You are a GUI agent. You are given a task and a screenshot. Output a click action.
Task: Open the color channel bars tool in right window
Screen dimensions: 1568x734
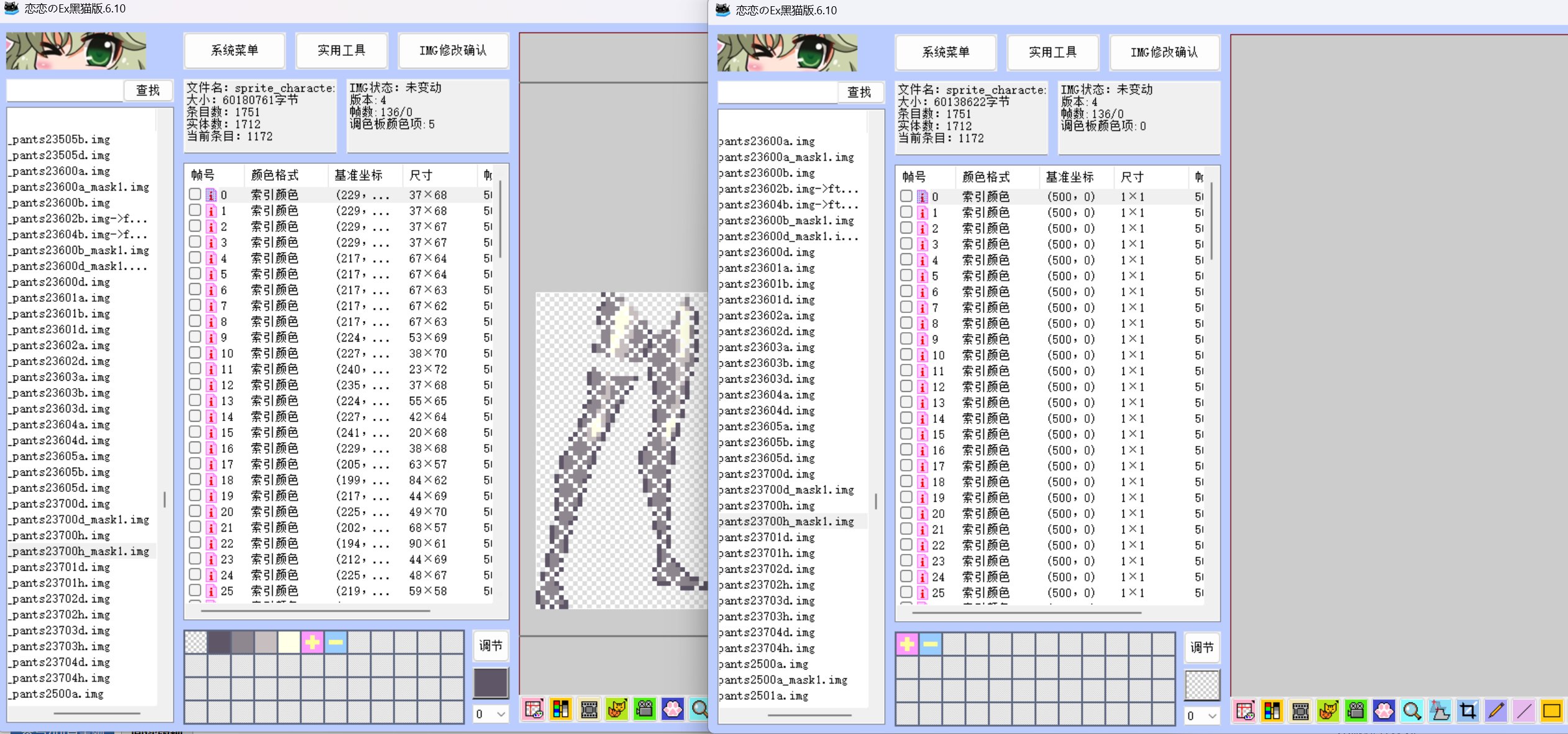tap(1272, 711)
